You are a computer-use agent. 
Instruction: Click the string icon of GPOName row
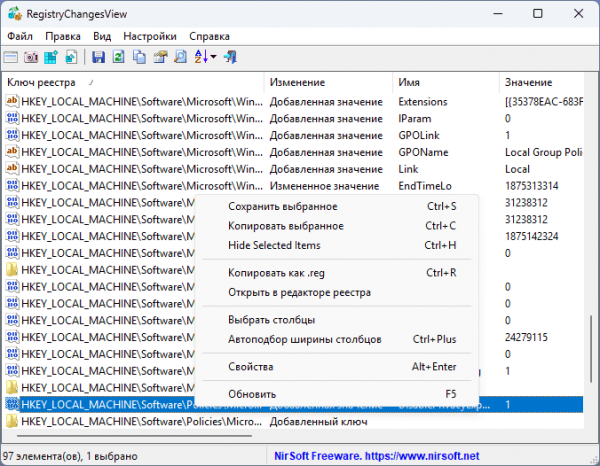tap(12, 152)
